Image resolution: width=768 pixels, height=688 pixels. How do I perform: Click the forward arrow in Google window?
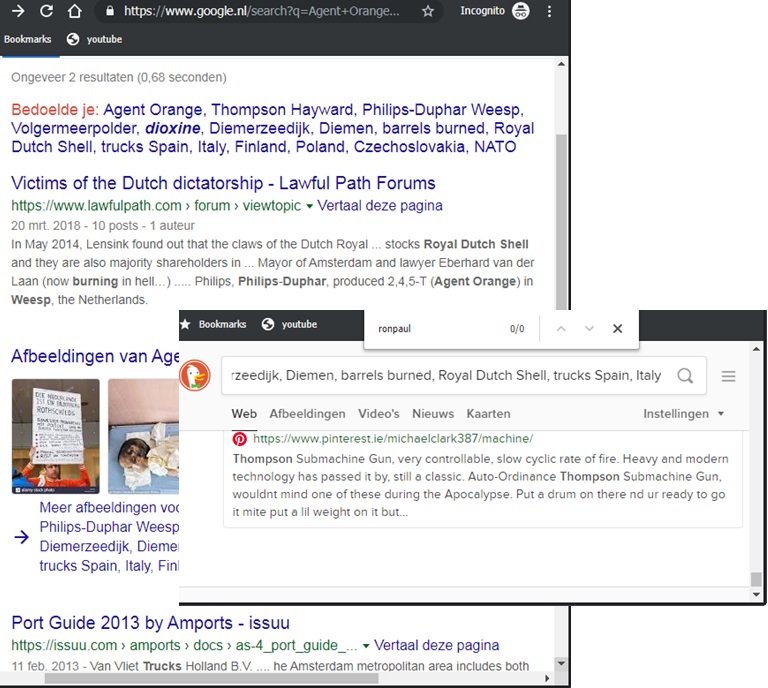pos(18,11)
